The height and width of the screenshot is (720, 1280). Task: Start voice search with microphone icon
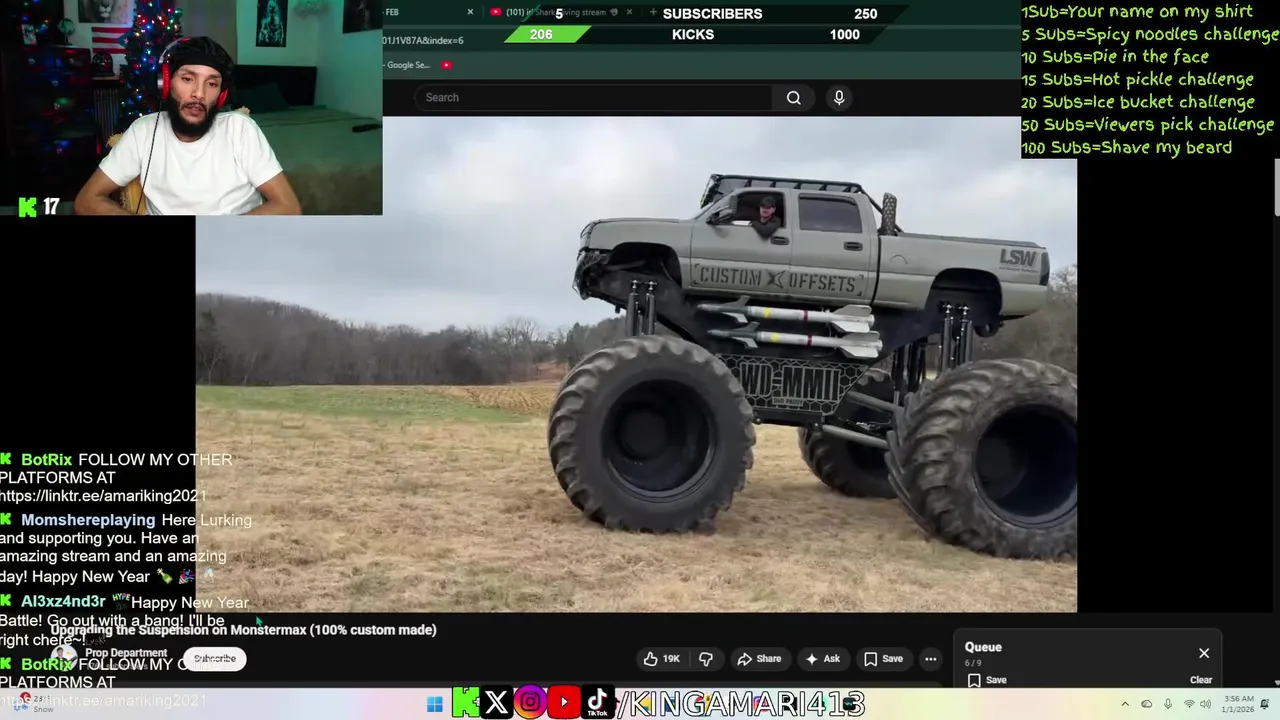click(x=839, y=97)
